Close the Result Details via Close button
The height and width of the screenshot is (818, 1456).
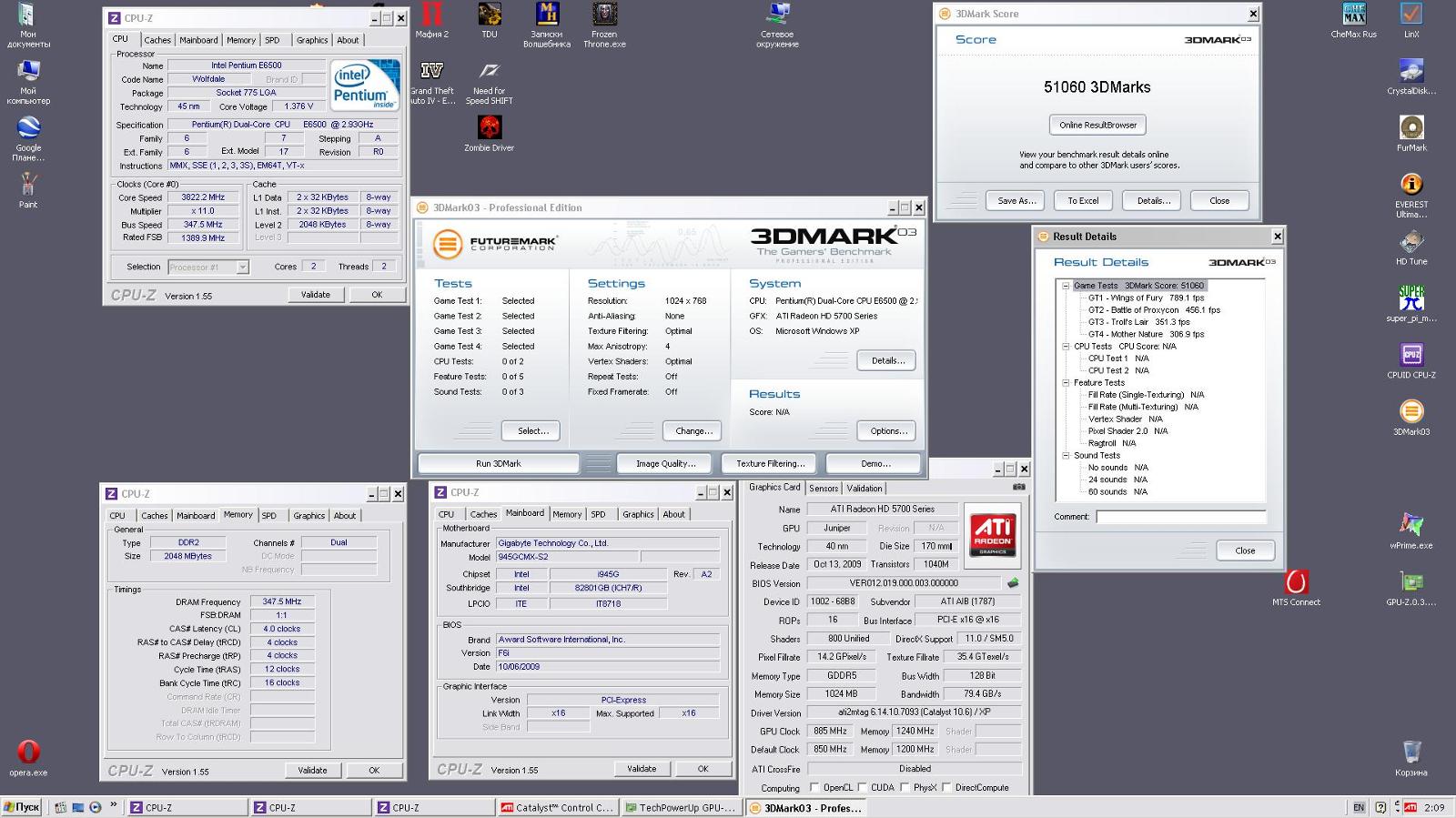point(1245,550)
